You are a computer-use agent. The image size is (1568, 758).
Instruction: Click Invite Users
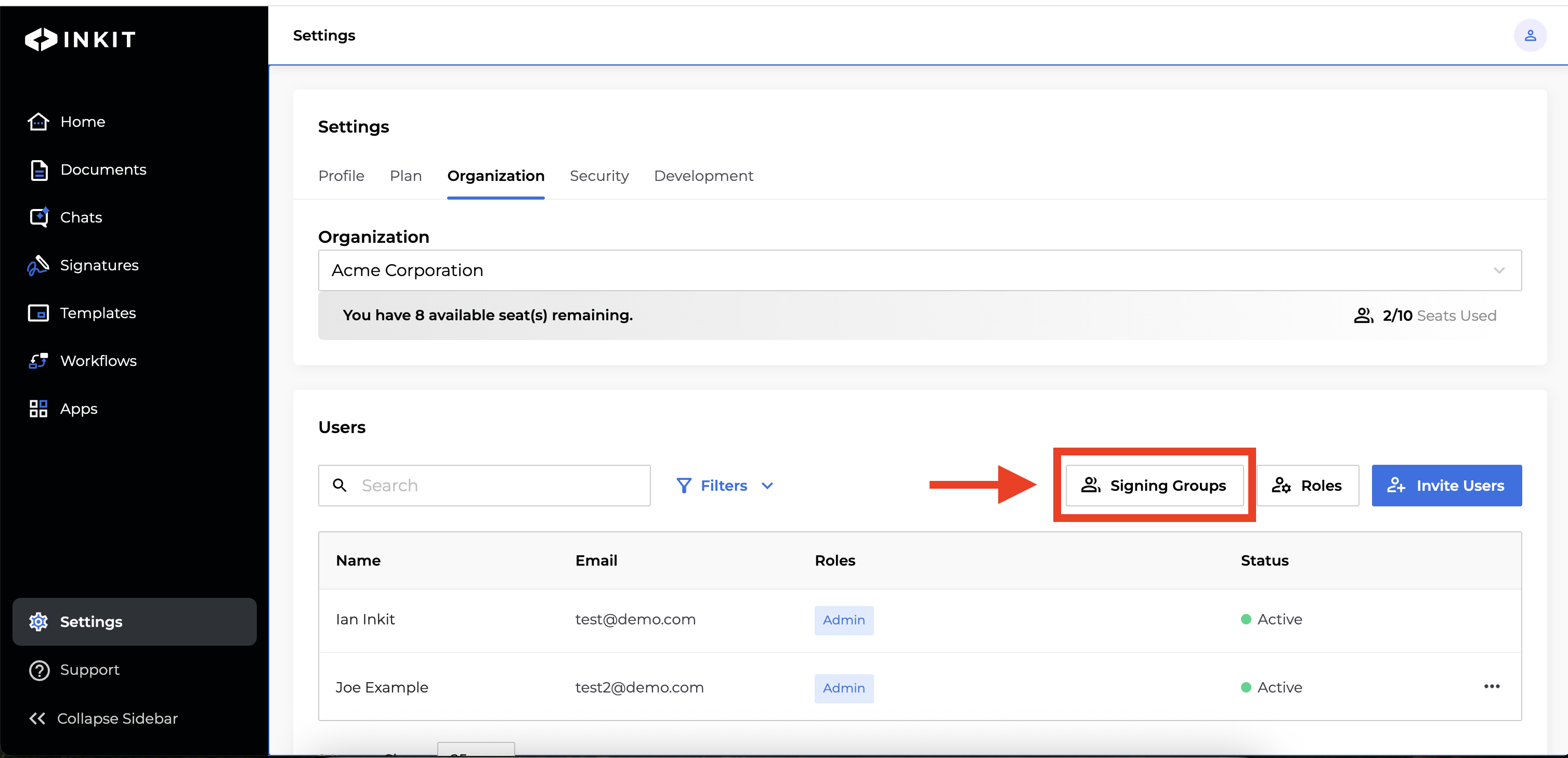(1446, 485)
